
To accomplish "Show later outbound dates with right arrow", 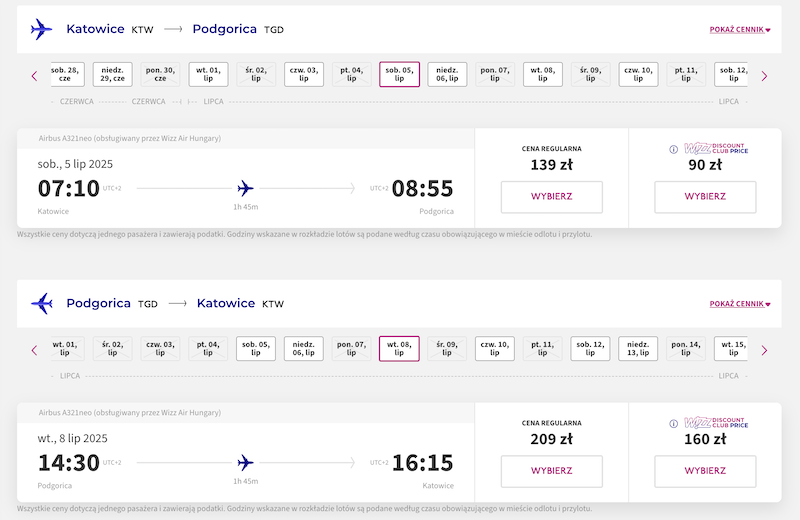I will 764,76.
